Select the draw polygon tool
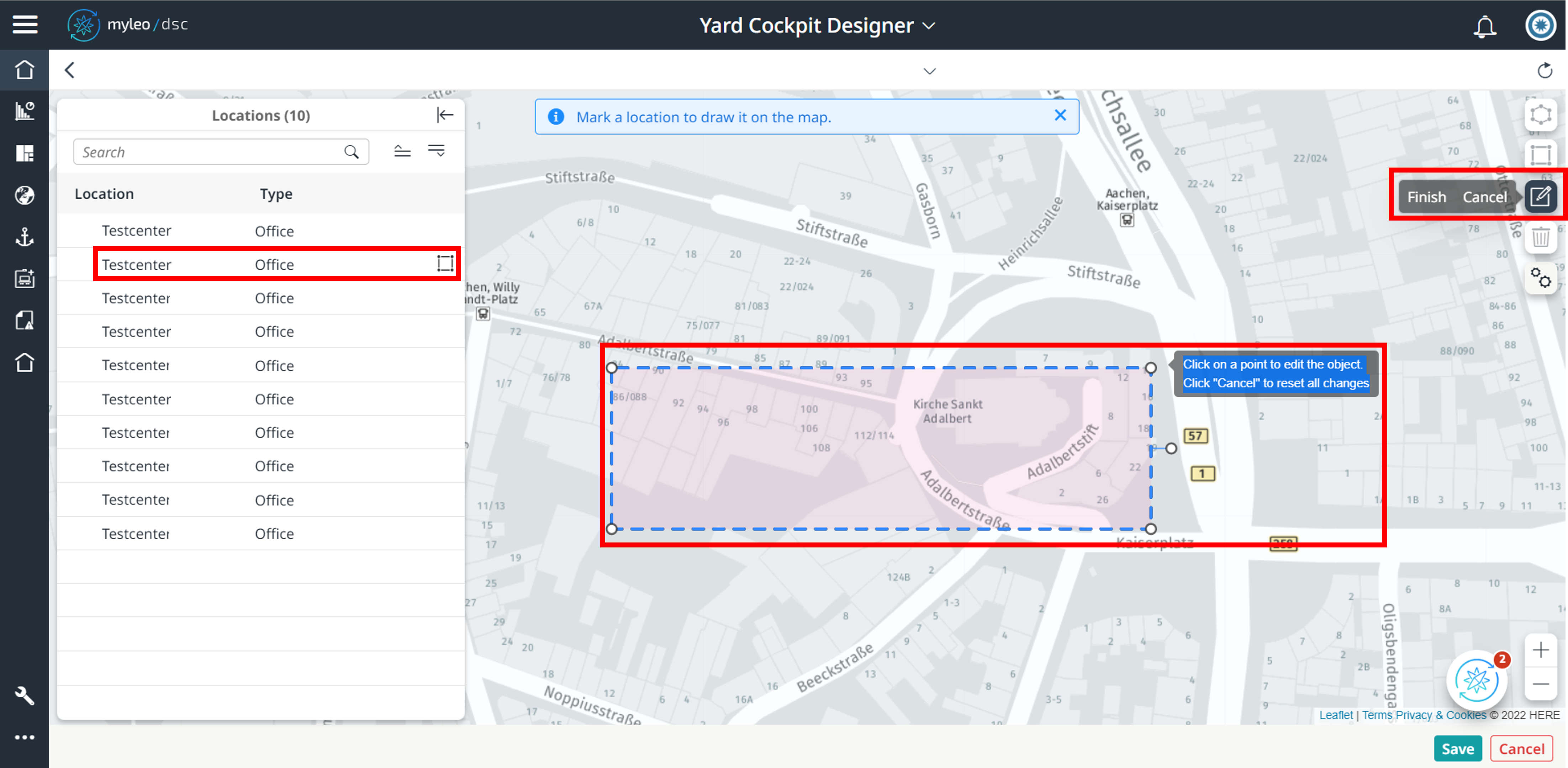The width and height of the screenshot is (1568, 768). (x=1540, y=115)
